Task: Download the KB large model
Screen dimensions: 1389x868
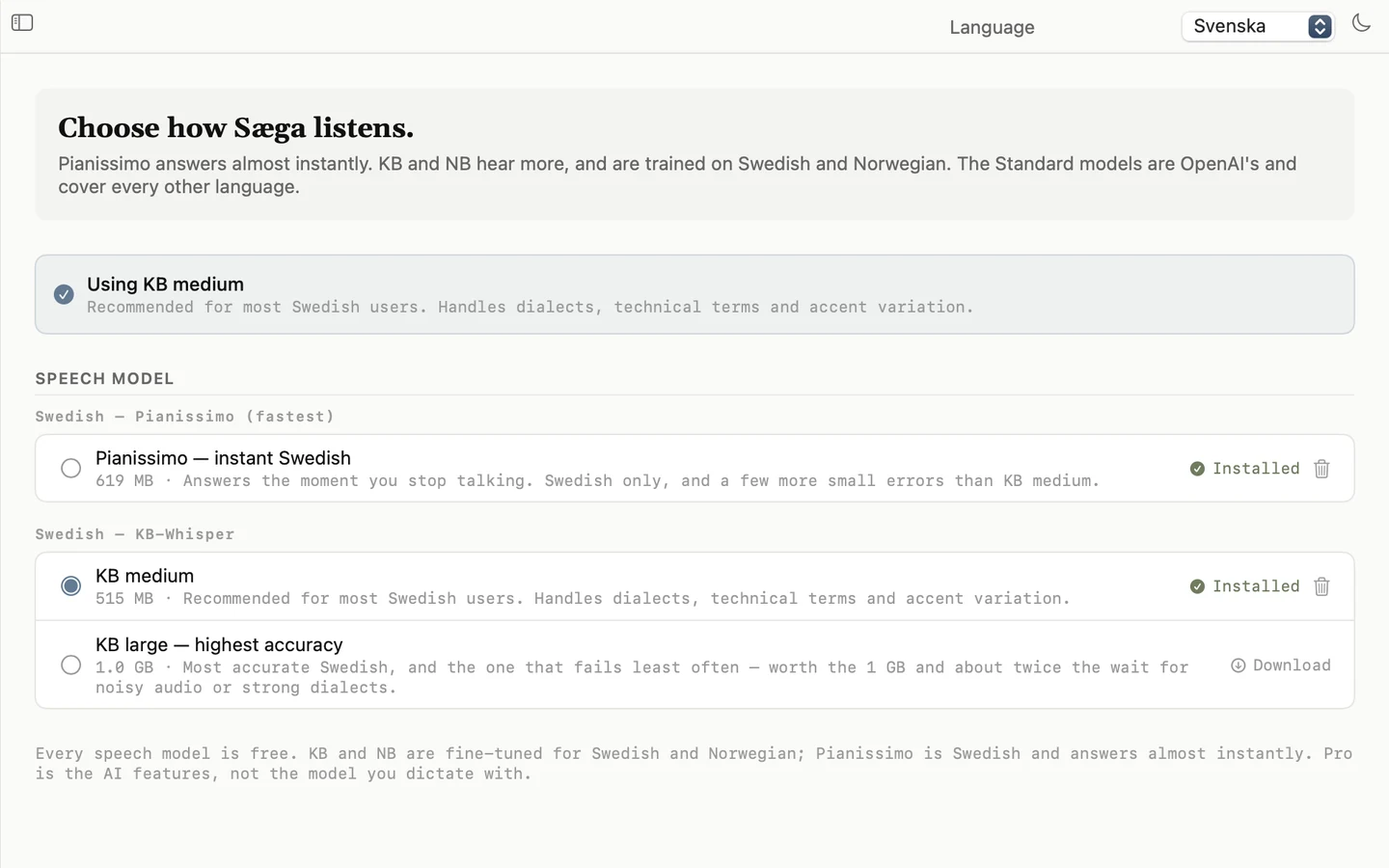Action: (x=1281, y=665)
